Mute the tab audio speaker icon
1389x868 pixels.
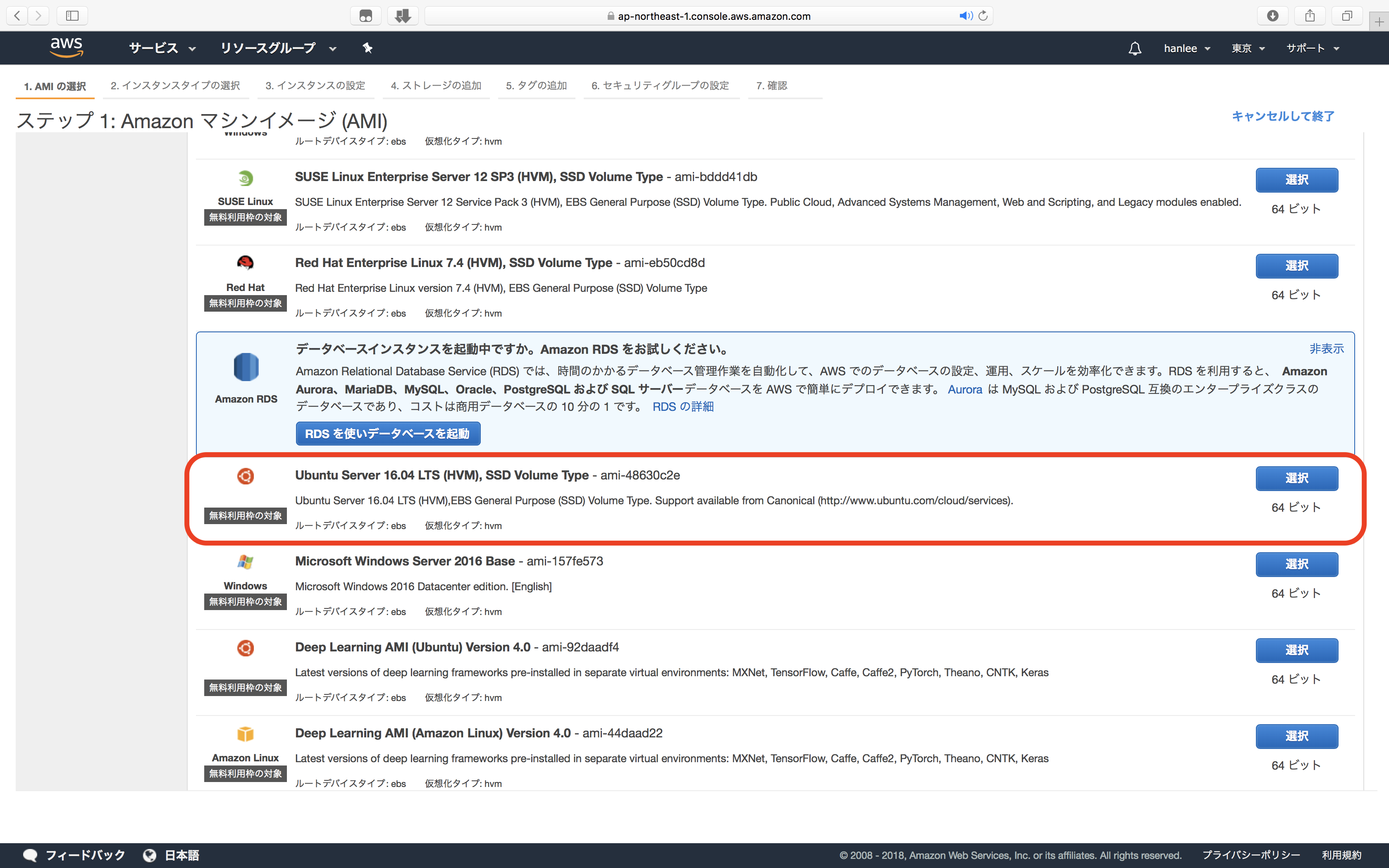966,16
